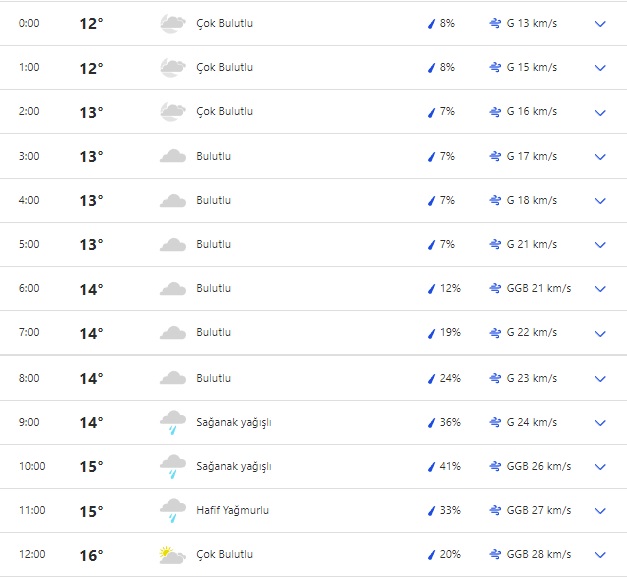Click the light rain icon at 11:00

173,511
